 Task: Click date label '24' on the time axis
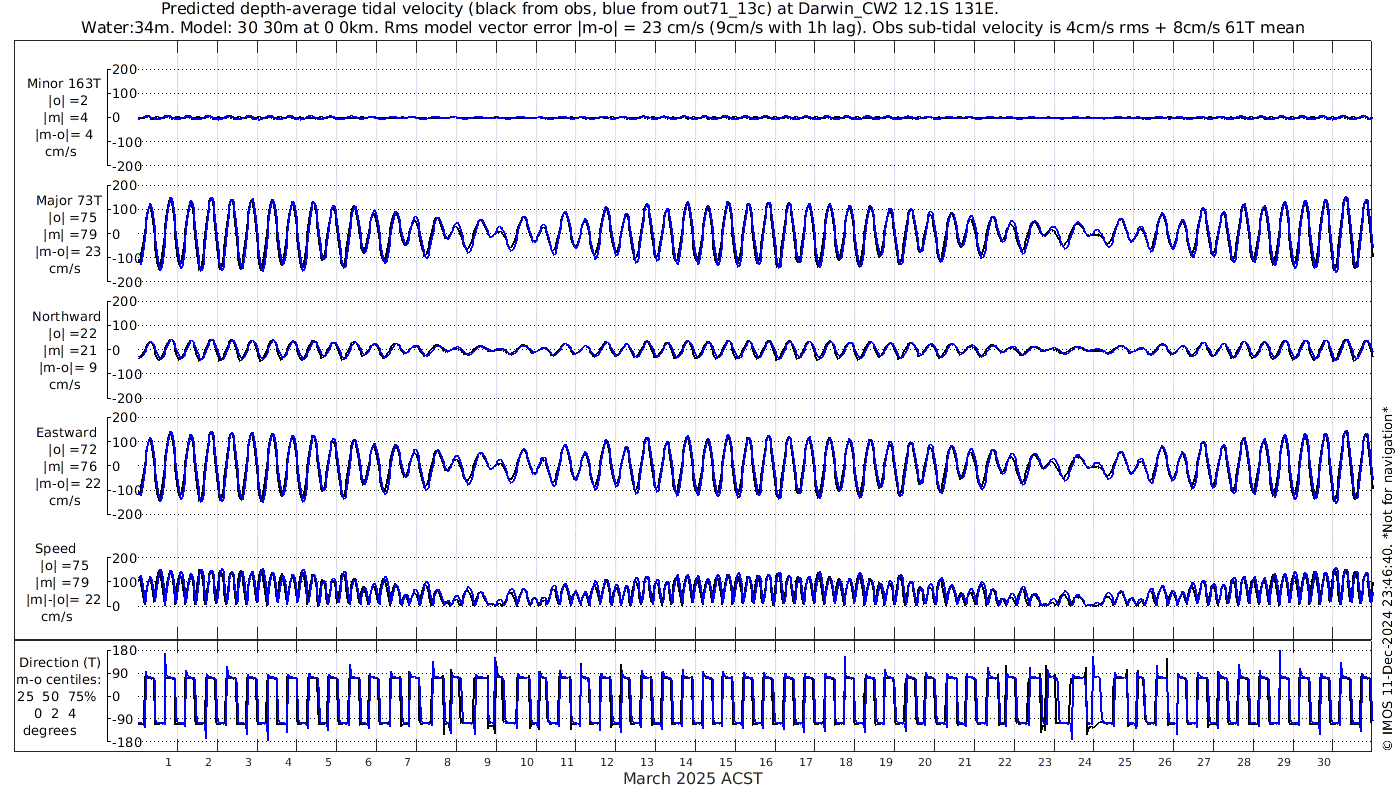(x=1085, y=762)
